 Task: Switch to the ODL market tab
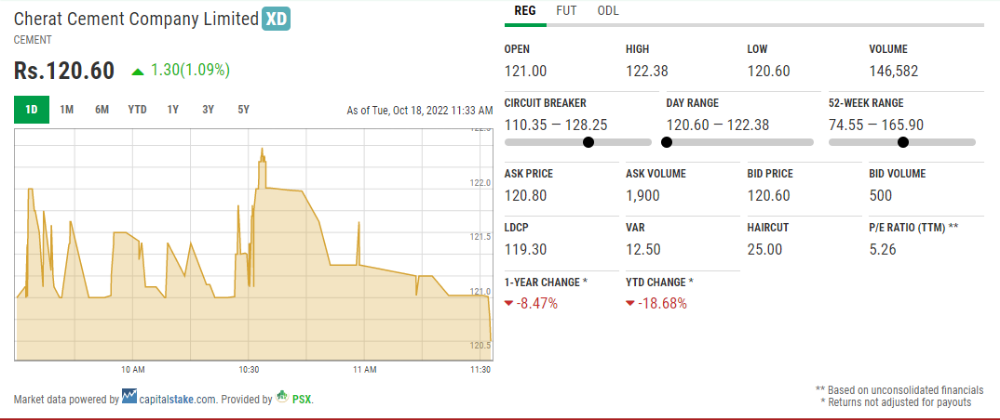608,11
